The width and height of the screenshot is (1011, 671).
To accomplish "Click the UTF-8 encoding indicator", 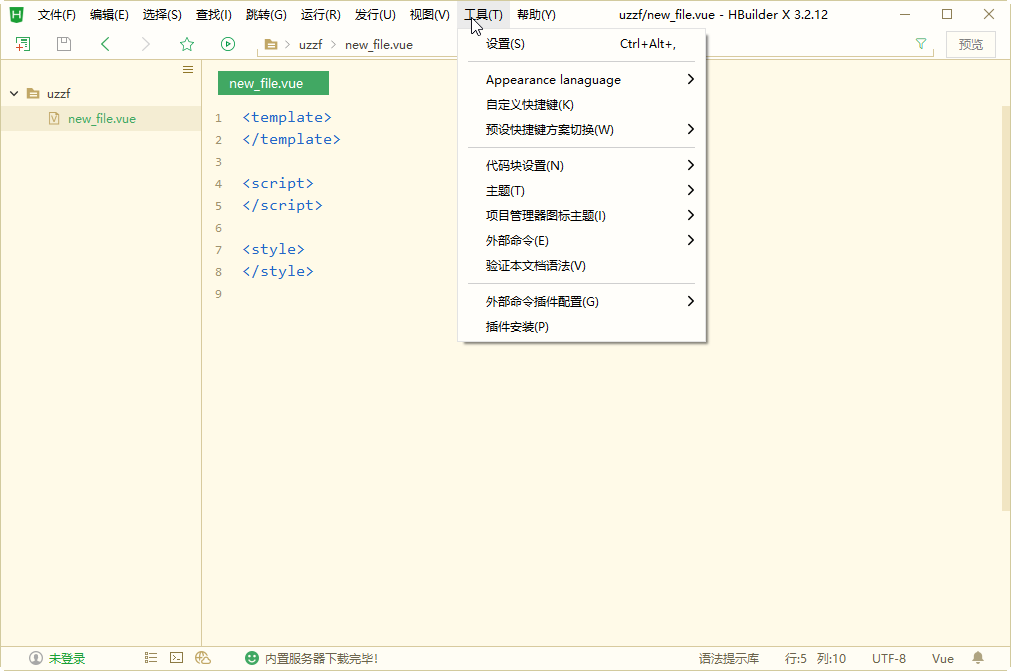I will point(888,658).
